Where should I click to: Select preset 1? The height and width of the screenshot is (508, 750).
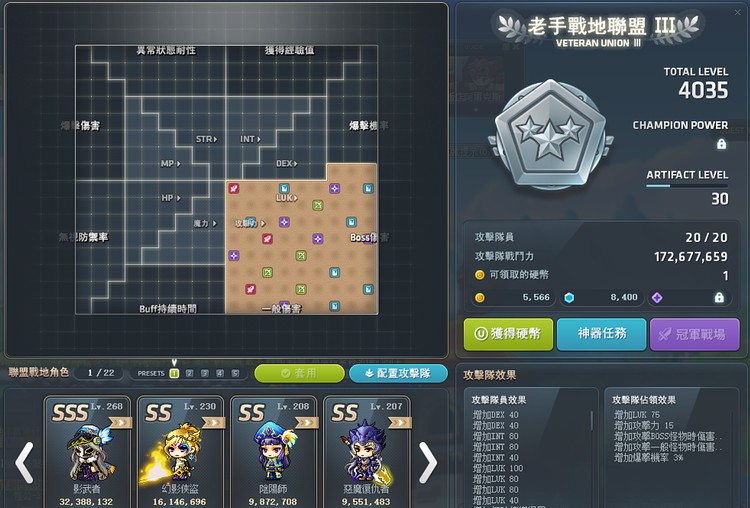[174, 373]
